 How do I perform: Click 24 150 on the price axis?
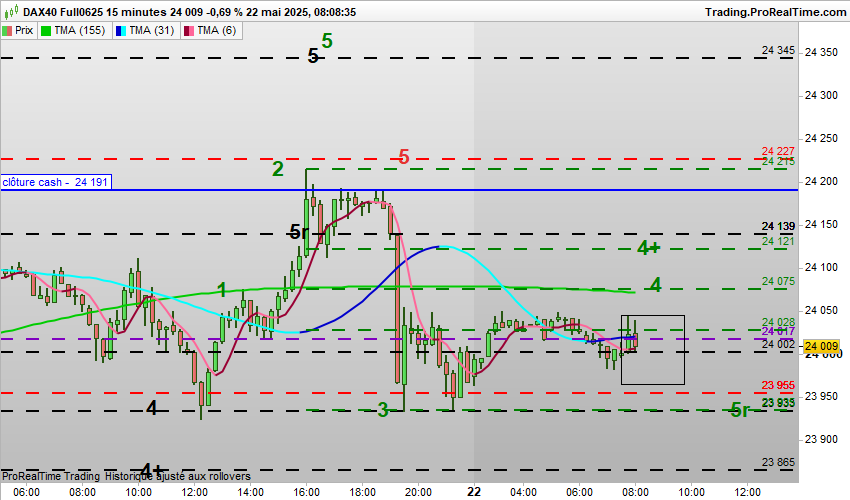pyautogui.click(x=821, y=225)
